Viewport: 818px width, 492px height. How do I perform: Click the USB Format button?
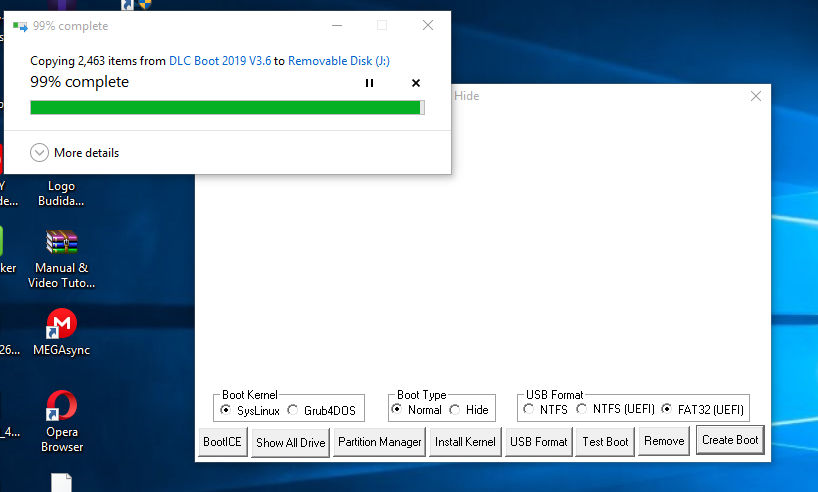(x=539, y=442)
